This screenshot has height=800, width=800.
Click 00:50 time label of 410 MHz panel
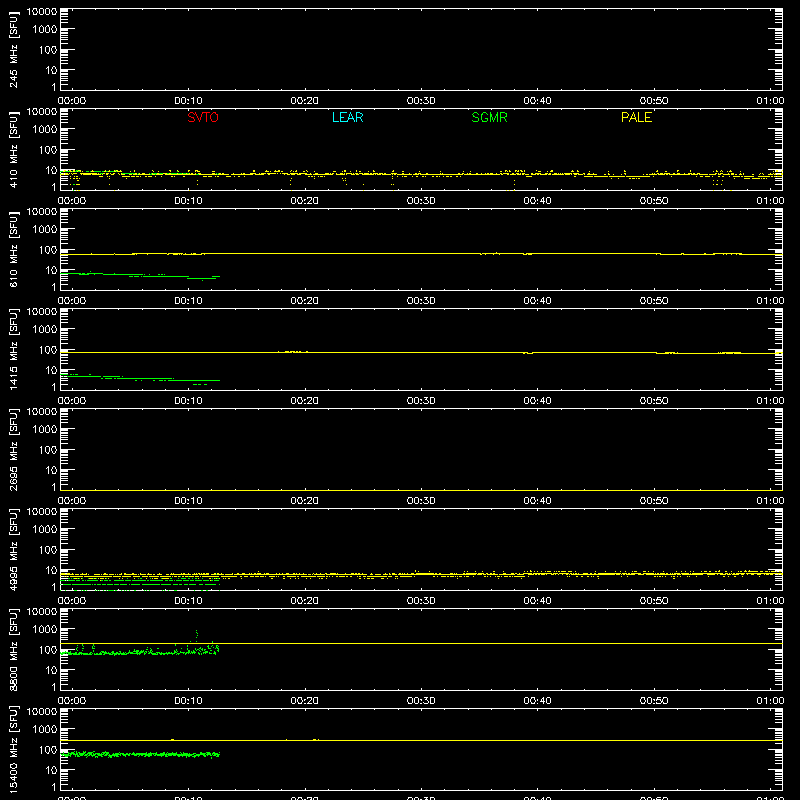654,201
